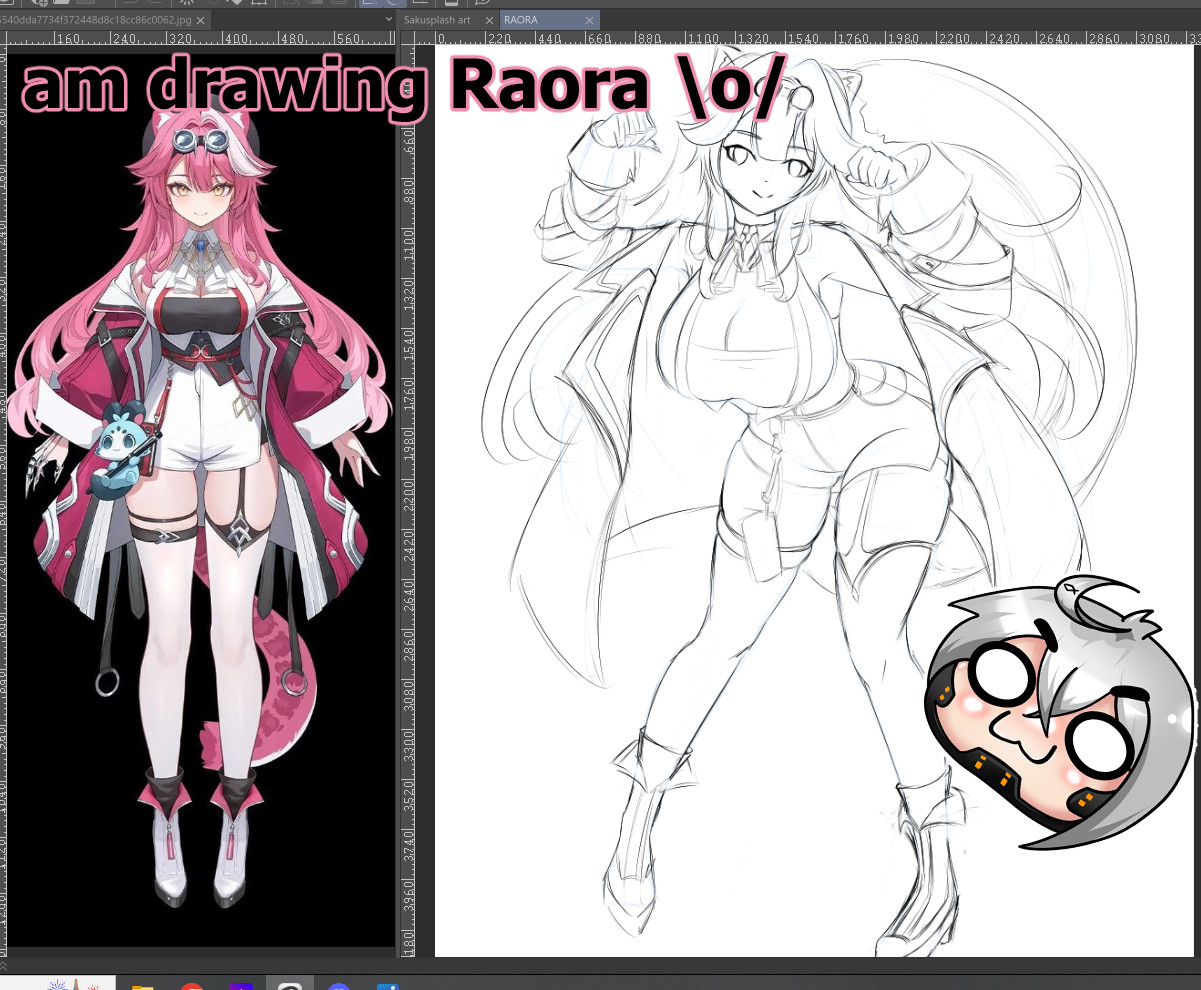Click the vertical ruler beside RAORA canvas
The height and width of the screenshot is (990, 1201).
point(408,500)
